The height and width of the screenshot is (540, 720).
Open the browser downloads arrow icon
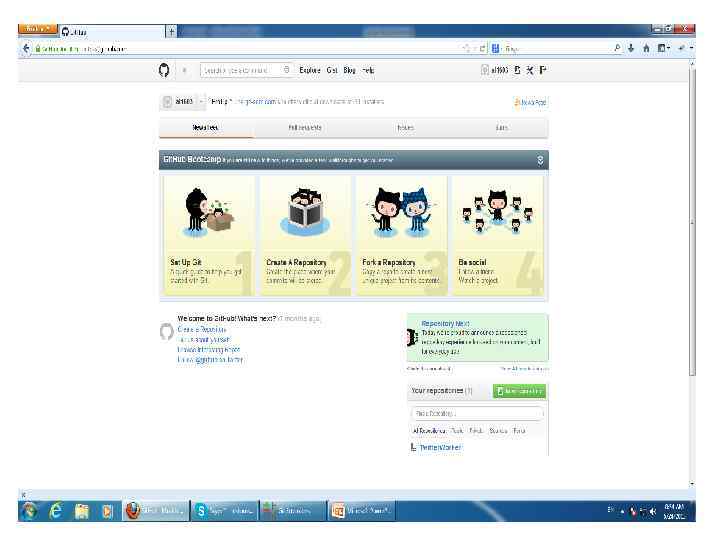pyautogui.click(x=631, y=48)
